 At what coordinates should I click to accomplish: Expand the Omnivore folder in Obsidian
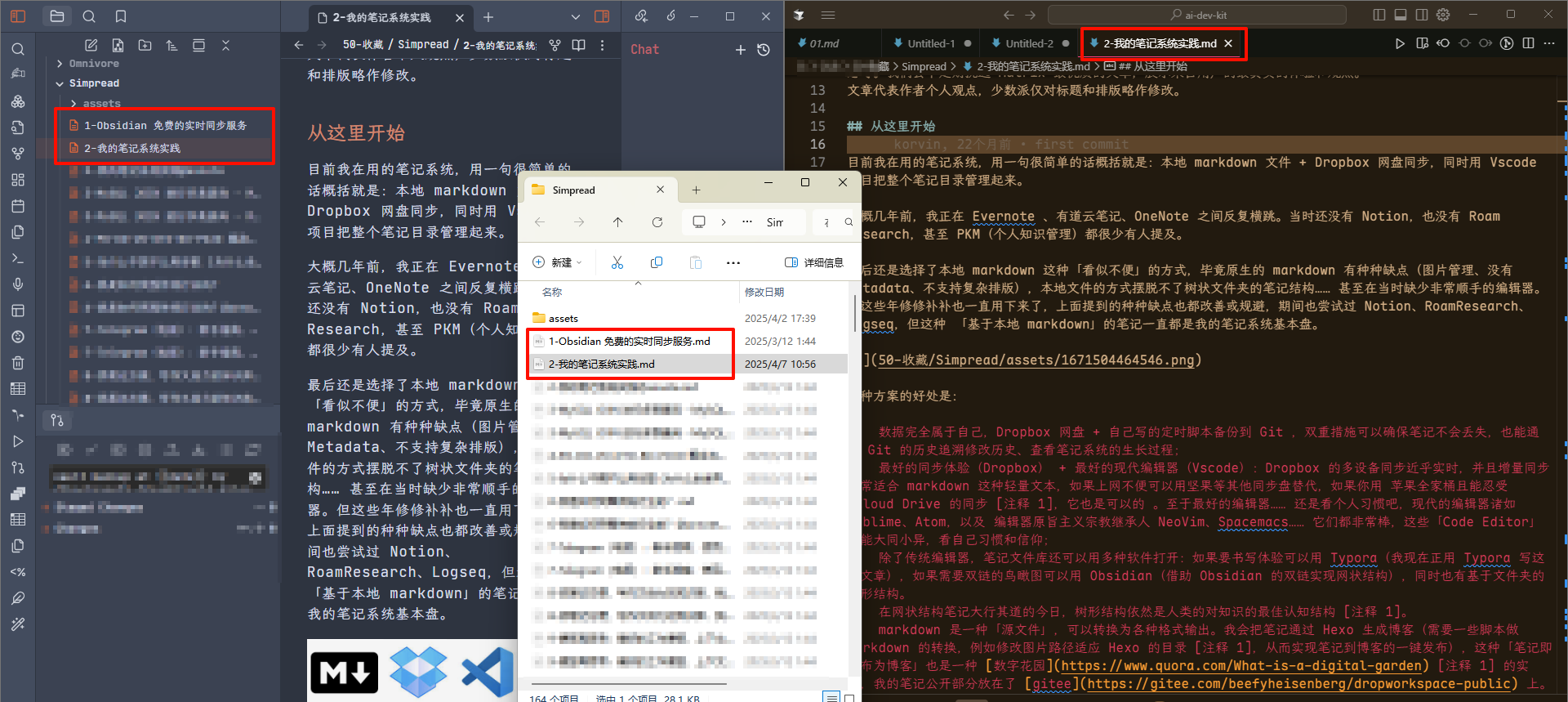pos(94,64)
